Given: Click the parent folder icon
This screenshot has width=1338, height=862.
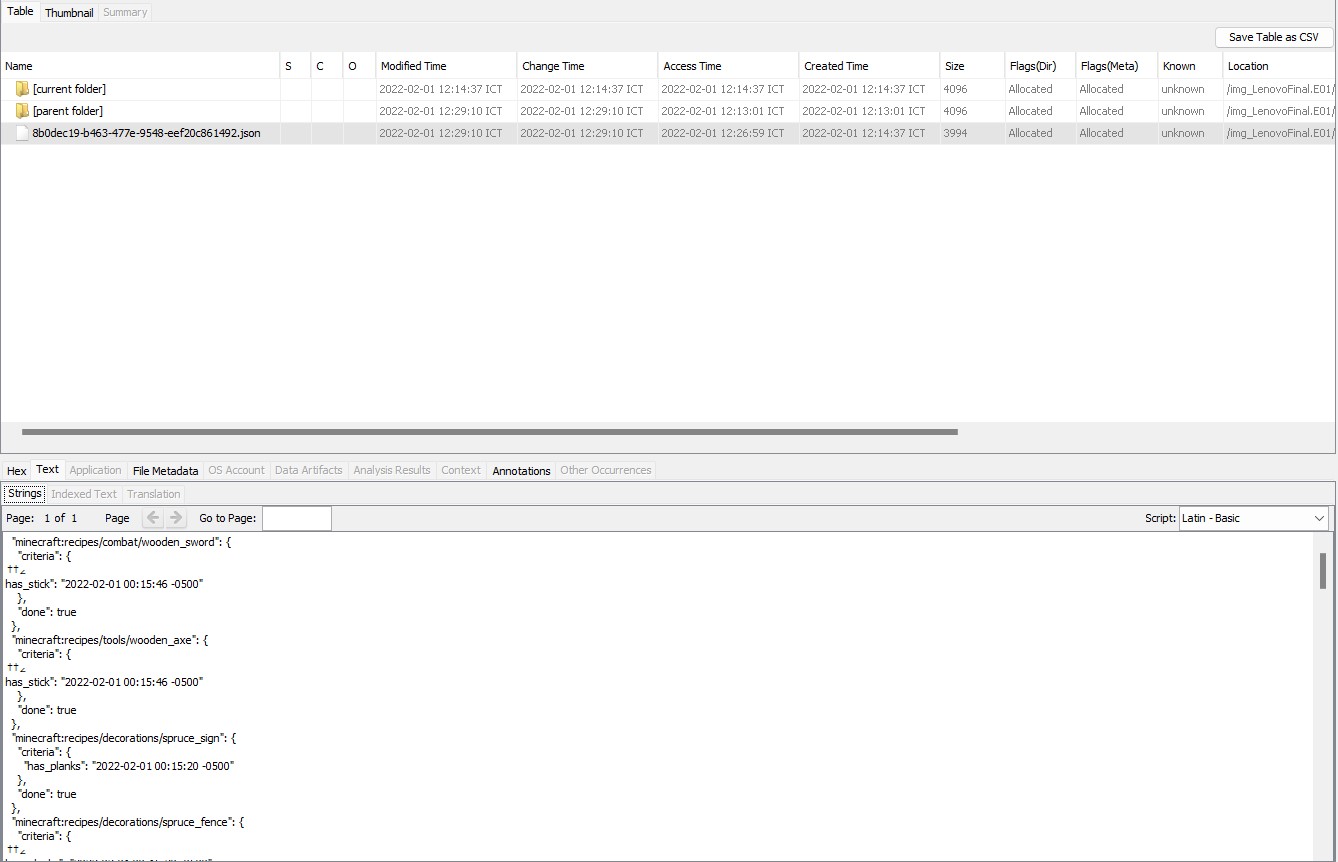Looking at the screenshot, I should point(22,111).
